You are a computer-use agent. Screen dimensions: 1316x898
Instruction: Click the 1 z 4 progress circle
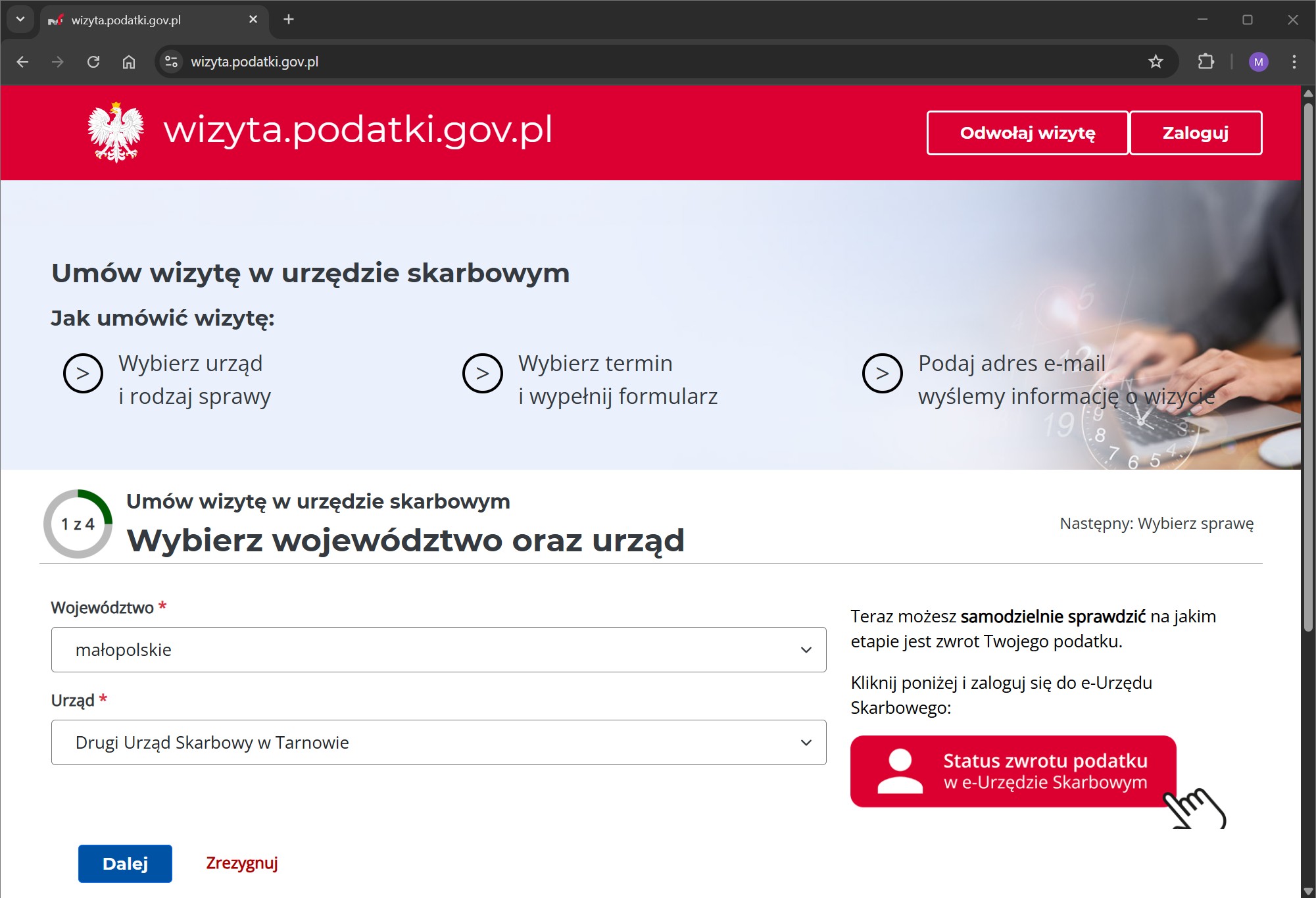click(x=78, y=524)
